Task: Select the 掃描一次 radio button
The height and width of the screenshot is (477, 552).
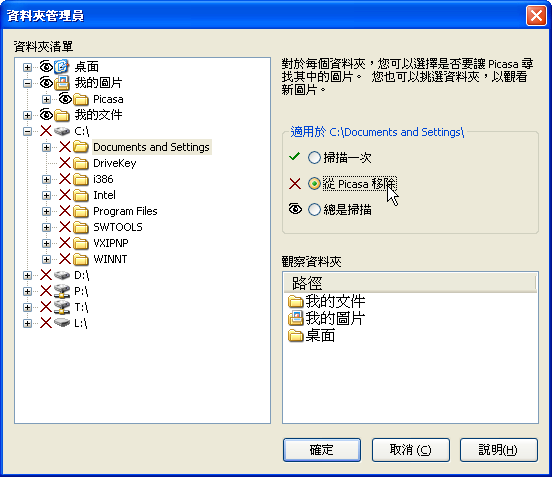Action: pos(314,157)
